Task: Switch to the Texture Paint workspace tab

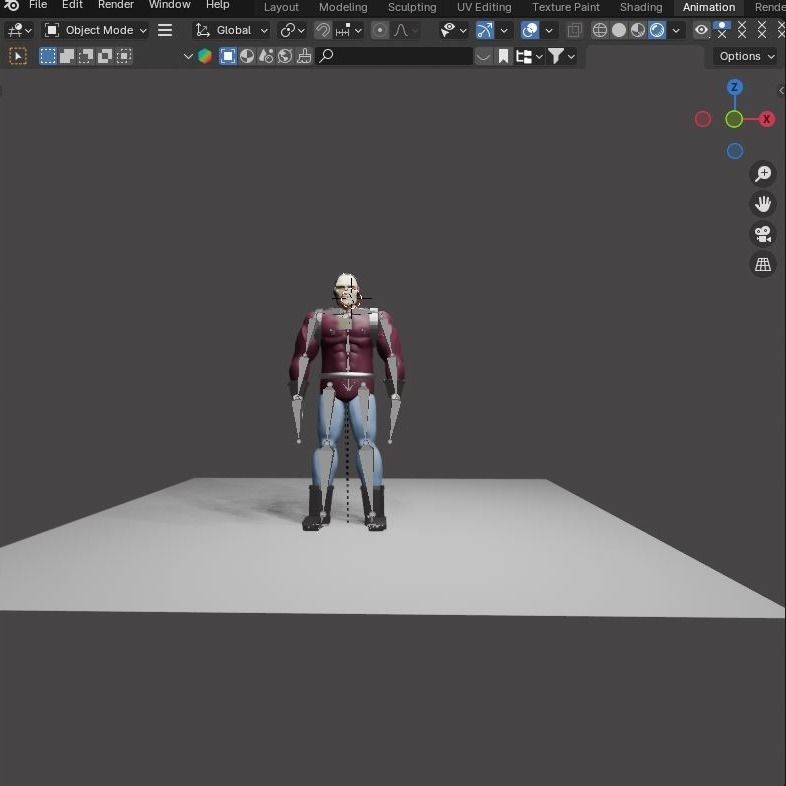Action: 565,7
